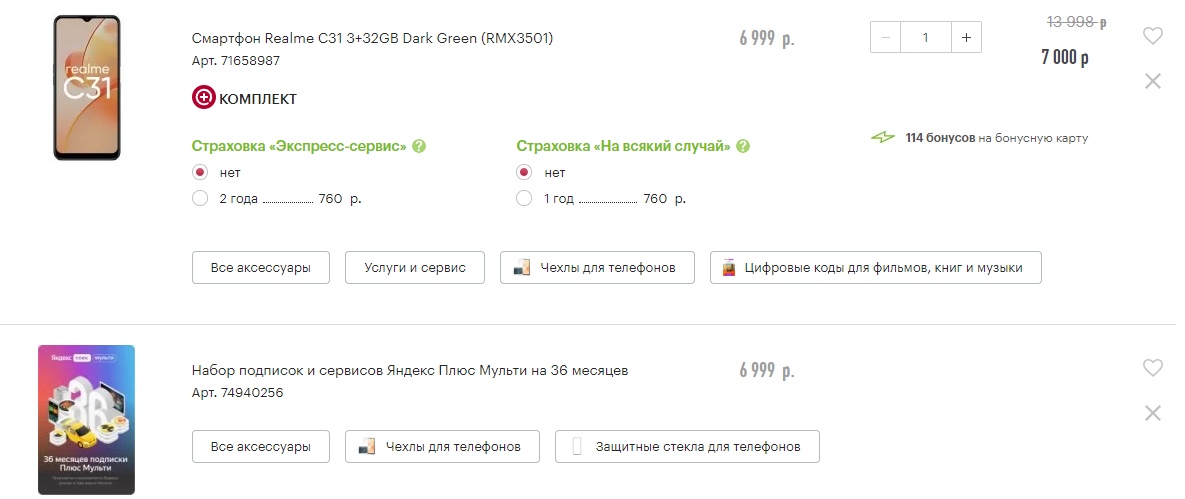Open «Защитные стекла для телефонов» category
1185x499 pixels.
(x=687, y=447)
